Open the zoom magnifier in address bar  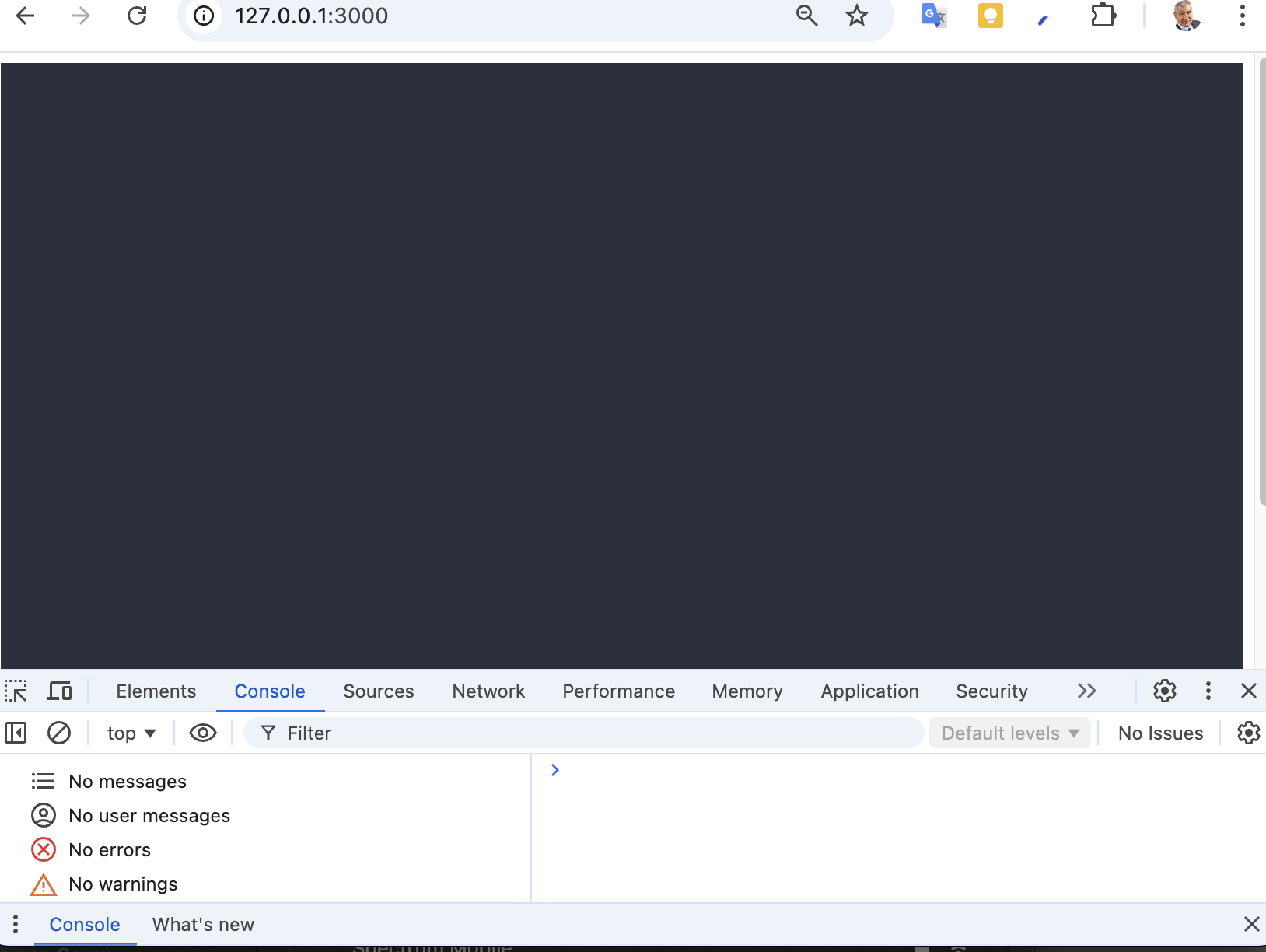click(806, 16)
